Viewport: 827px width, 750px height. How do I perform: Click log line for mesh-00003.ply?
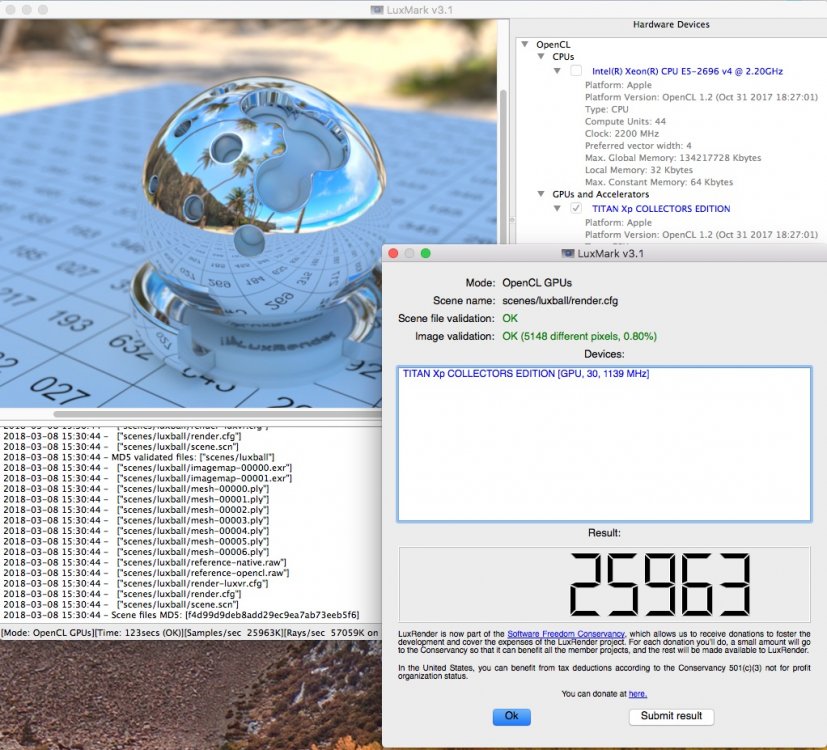coord(136,520)
